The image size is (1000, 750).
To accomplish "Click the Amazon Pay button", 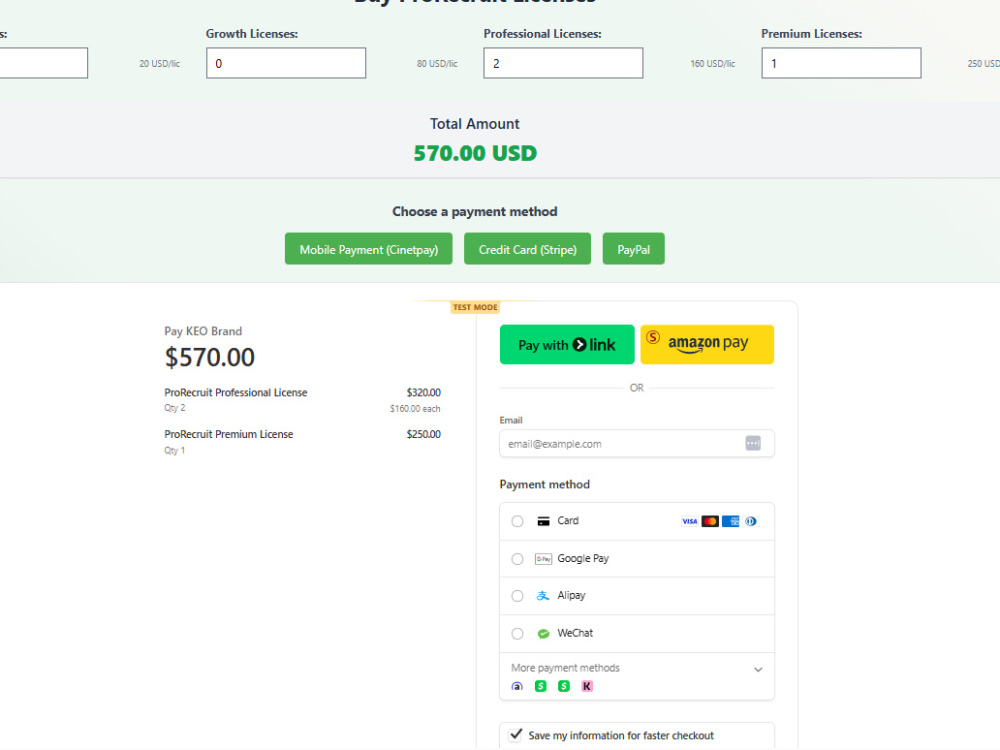I will point(707,344).
